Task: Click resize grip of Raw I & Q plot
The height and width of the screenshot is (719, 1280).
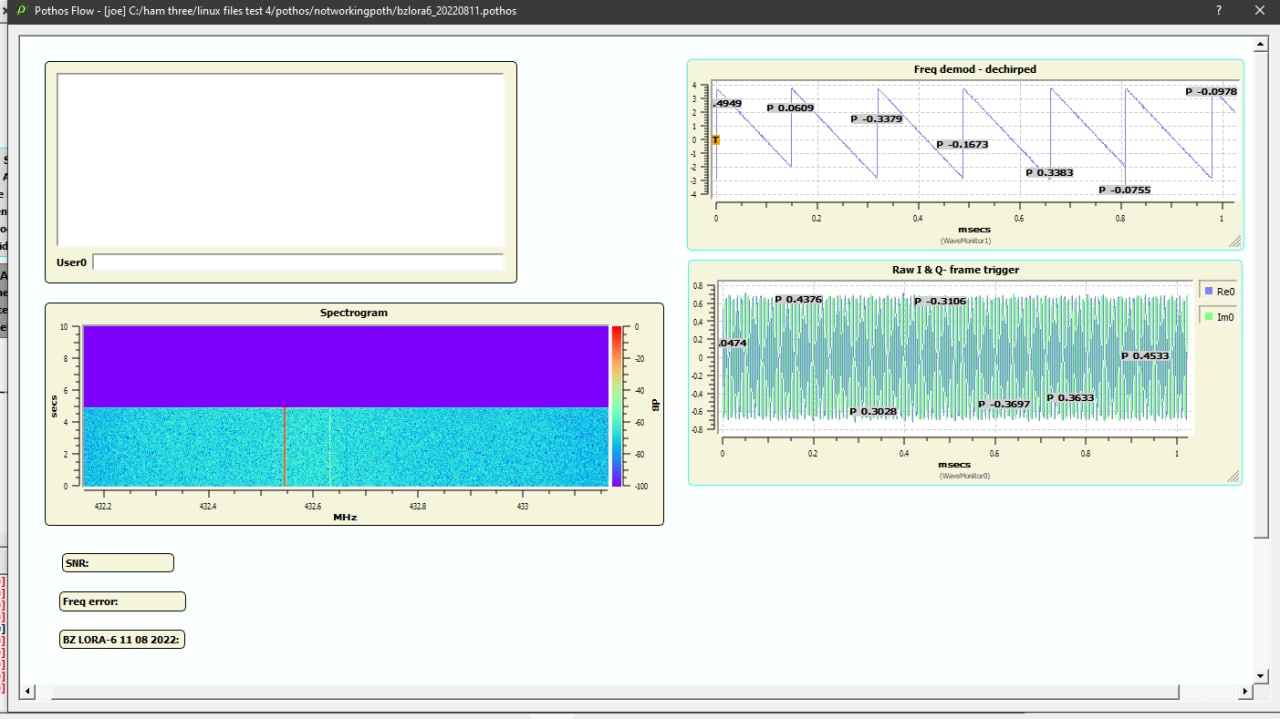Action: click(x=1233, y=477)
